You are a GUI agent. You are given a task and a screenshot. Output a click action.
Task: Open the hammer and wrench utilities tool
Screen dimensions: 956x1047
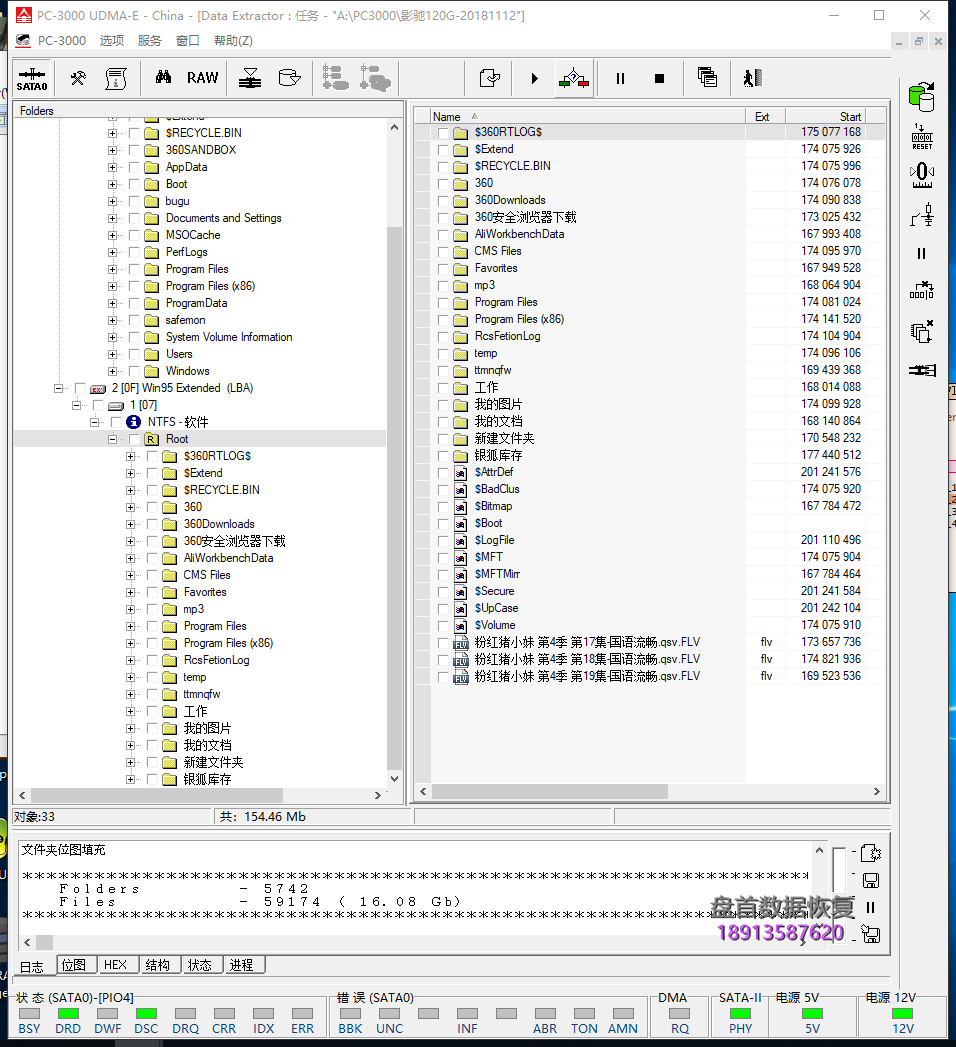(78, 79)
